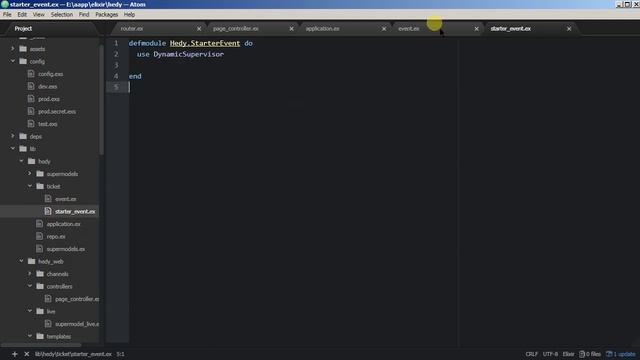This screenshot has height=360, width=640.
Task: Close the event.ex tab
Action: click(x=476, y=29)
